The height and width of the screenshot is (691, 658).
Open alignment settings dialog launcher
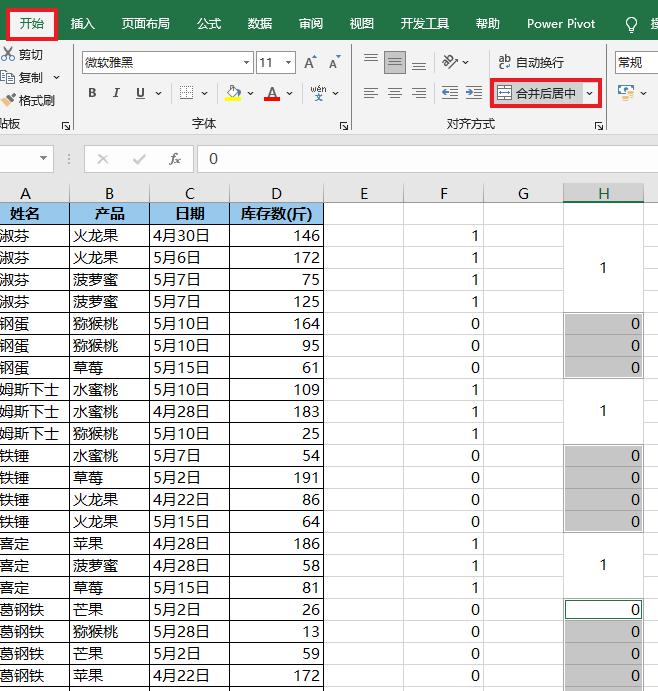(x=599, y=126)
